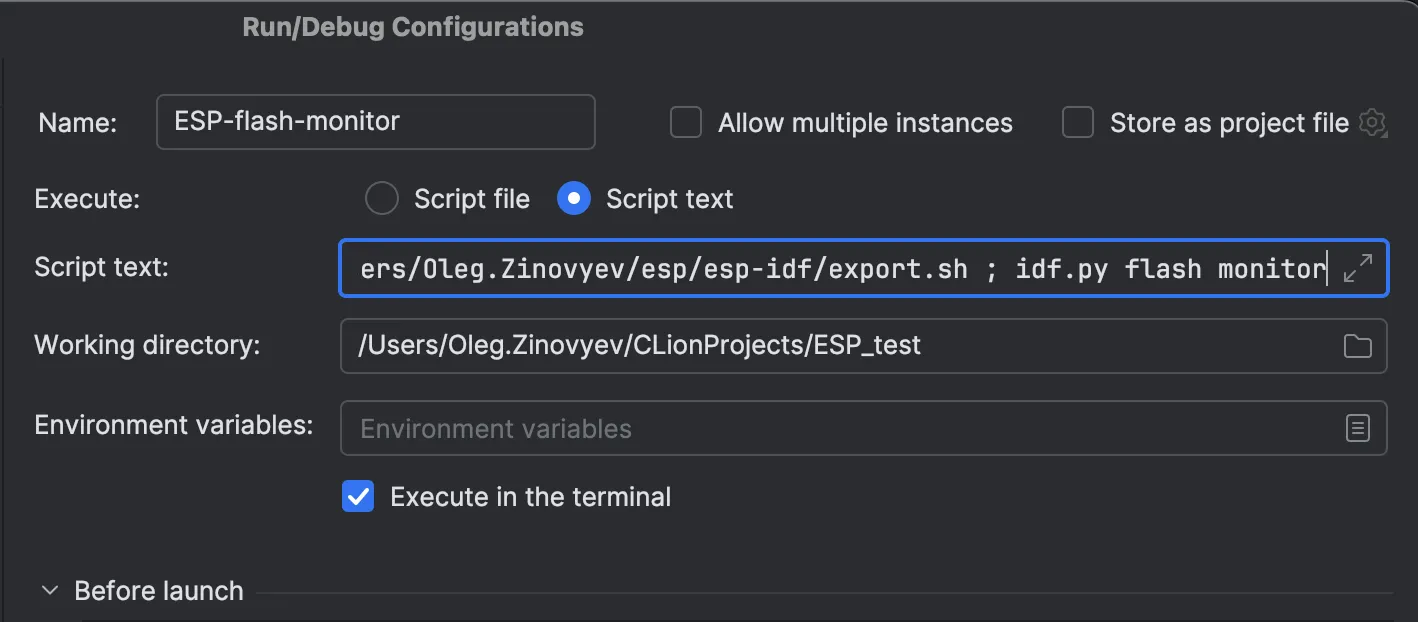Select the Script file radio option
The image size is (1418, 622).
382,199
